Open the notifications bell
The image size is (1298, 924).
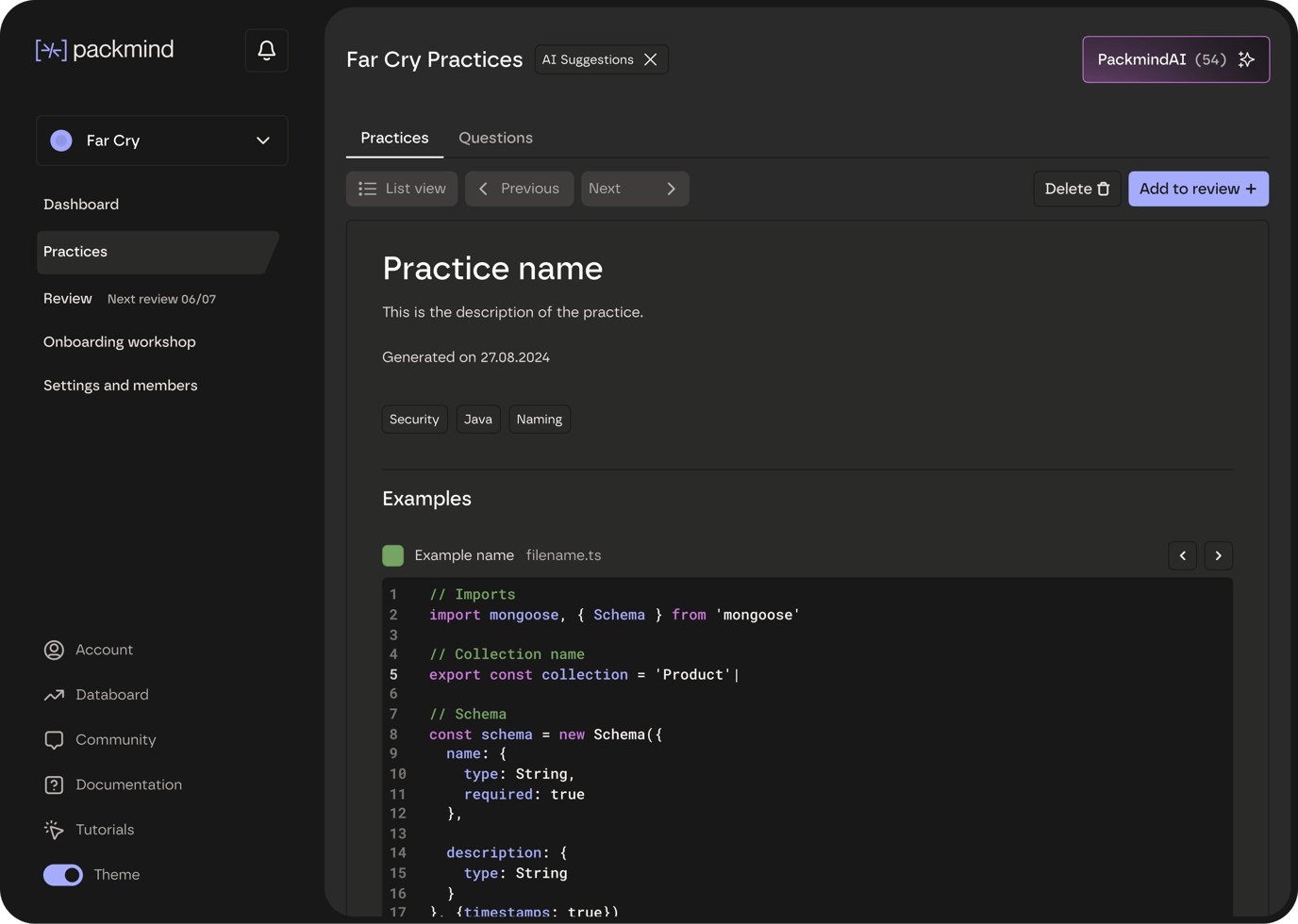pyautogui.click(x=267, y=50)
